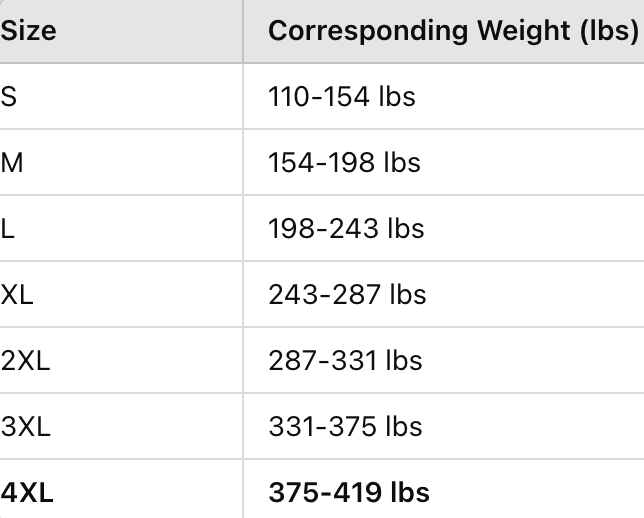Select the bold 4XL size cell

tap(27, 492)
